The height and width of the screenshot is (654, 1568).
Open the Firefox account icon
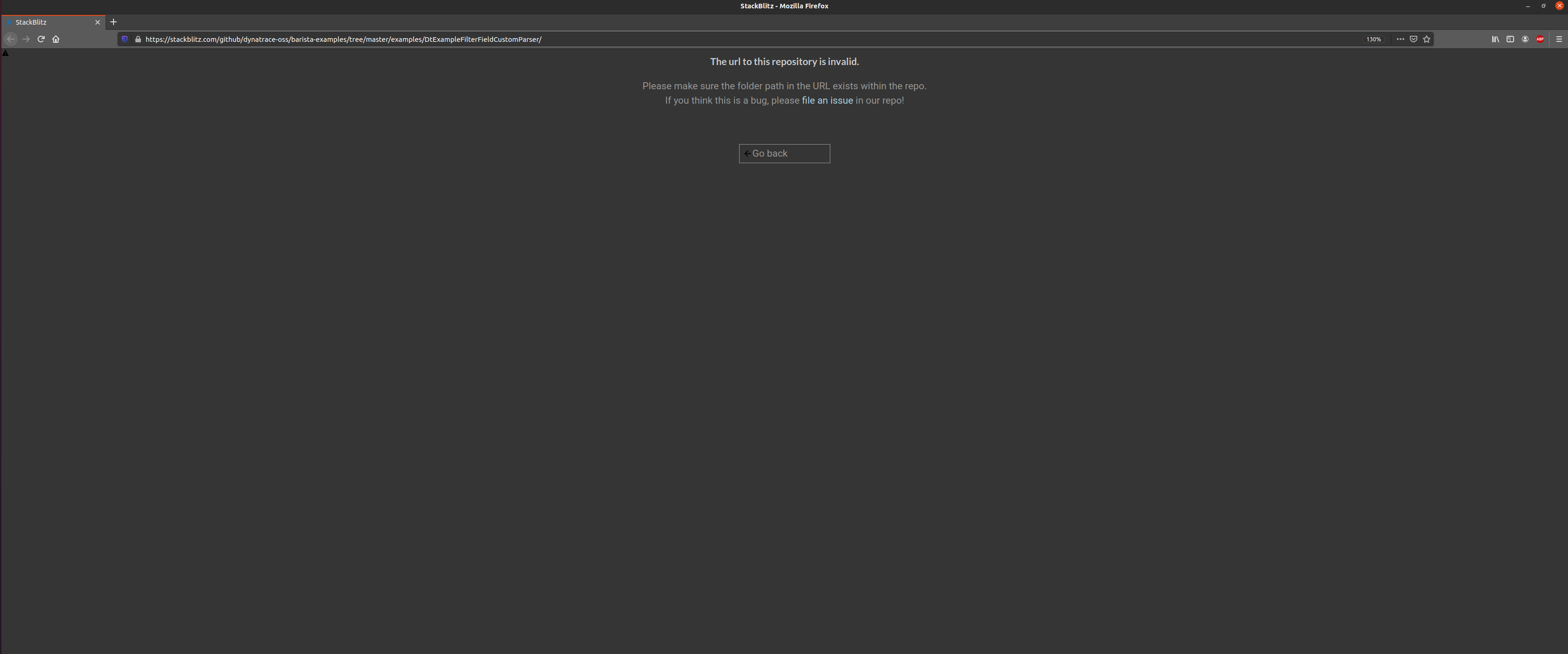[x=1525, y=39]
